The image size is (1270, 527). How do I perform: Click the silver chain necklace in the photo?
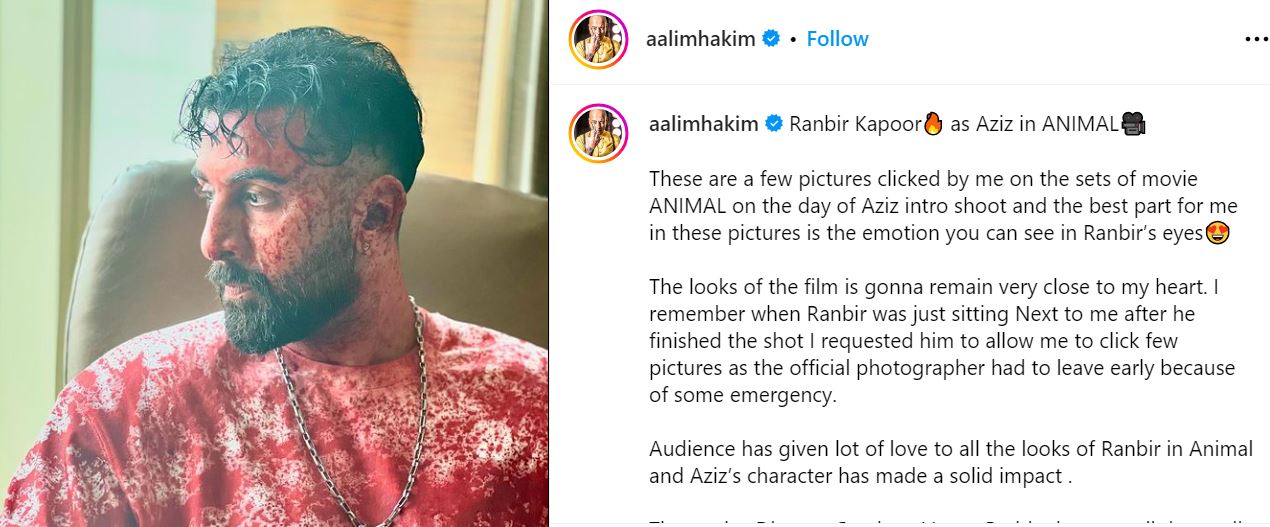click(350, 410)
